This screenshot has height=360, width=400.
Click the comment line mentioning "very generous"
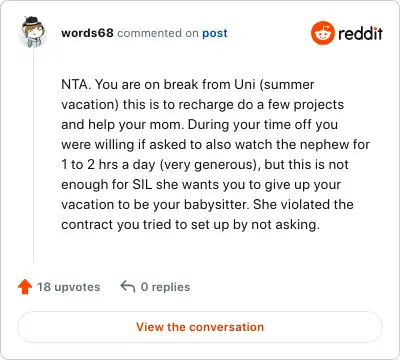pos(205,165)
